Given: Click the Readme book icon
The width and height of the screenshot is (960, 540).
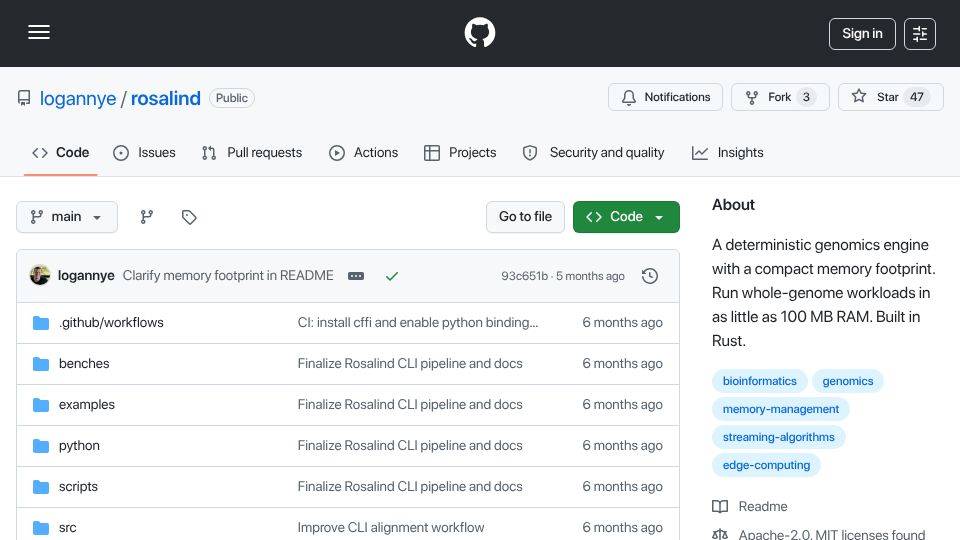Looking at the screenshot, I should (720, 506).
